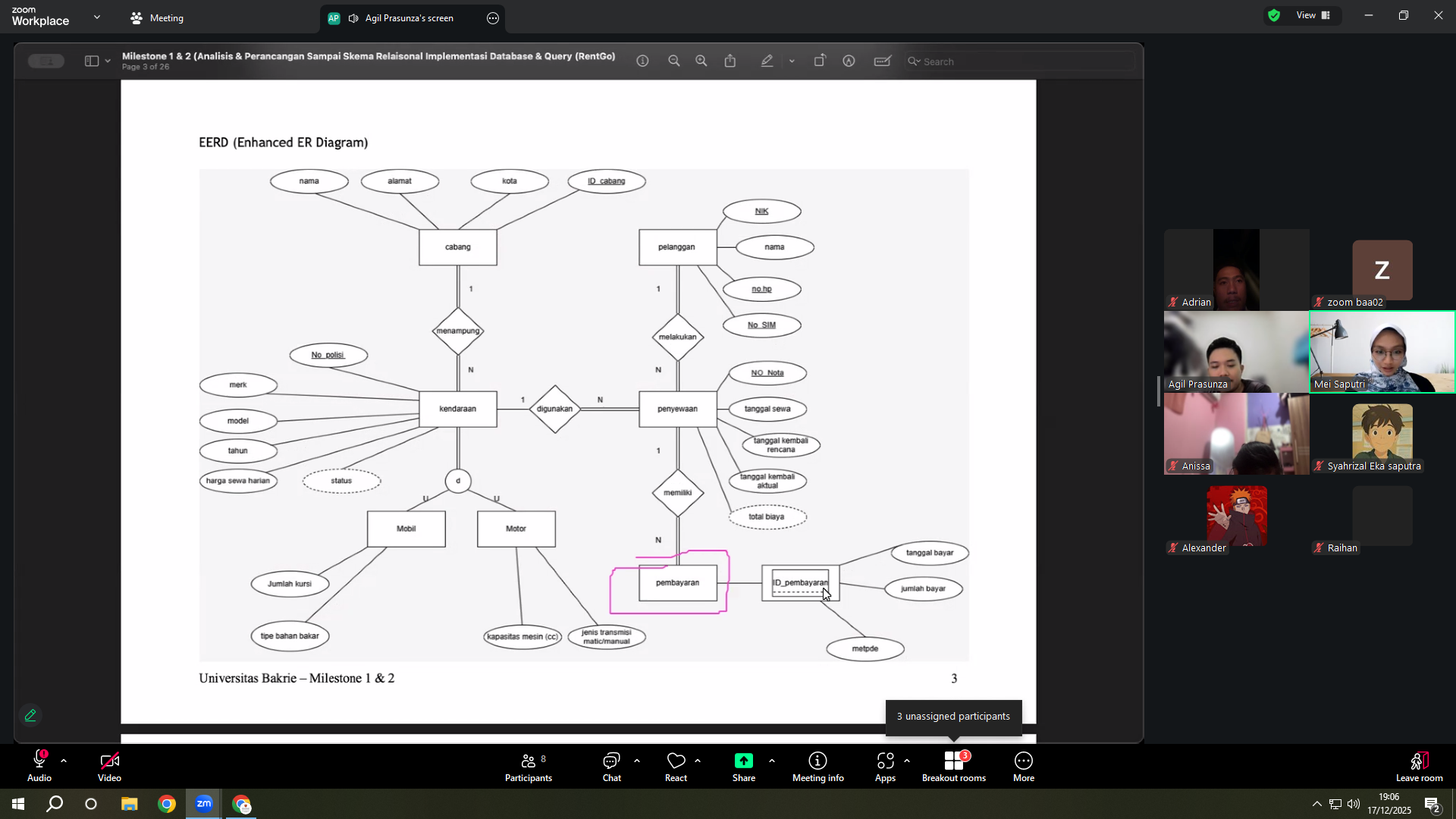1456x819 pixels.
Task: Open Windows taskbar search
Action: (x=55, y=804)
